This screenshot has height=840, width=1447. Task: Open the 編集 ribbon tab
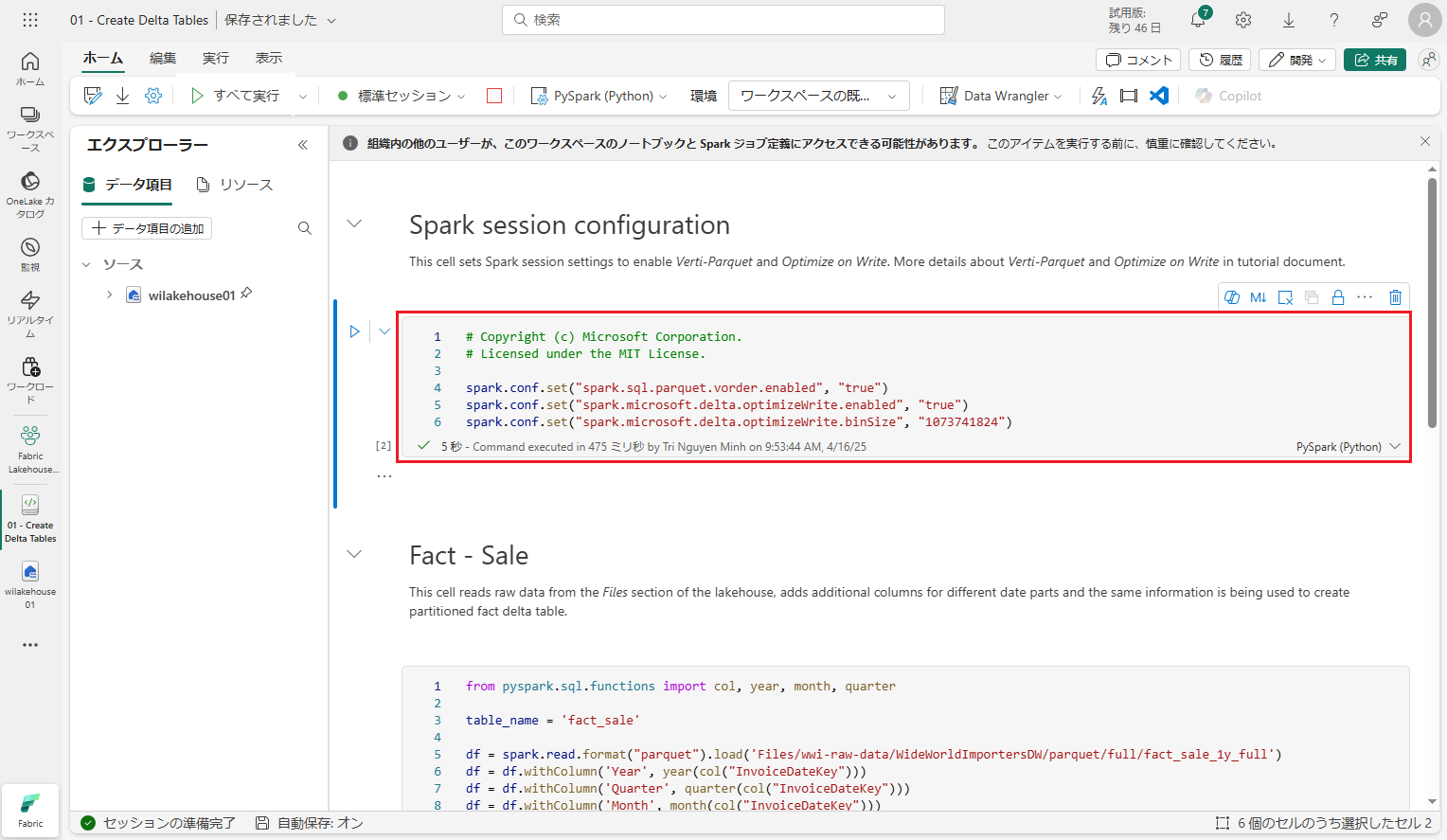(x=163, y=58)
